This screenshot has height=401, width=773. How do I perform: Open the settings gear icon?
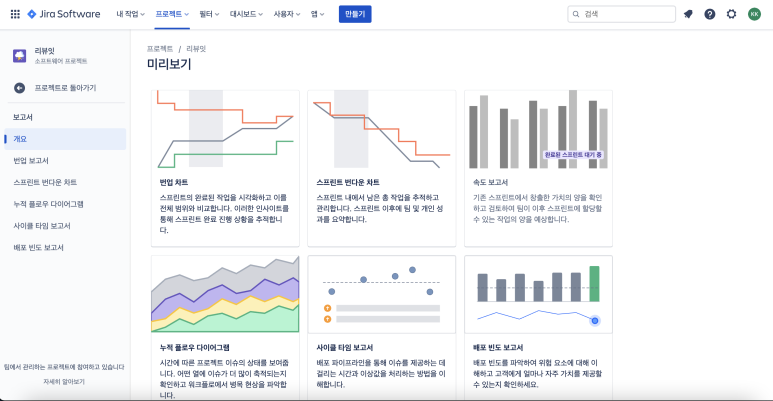(x=731, y=14)
